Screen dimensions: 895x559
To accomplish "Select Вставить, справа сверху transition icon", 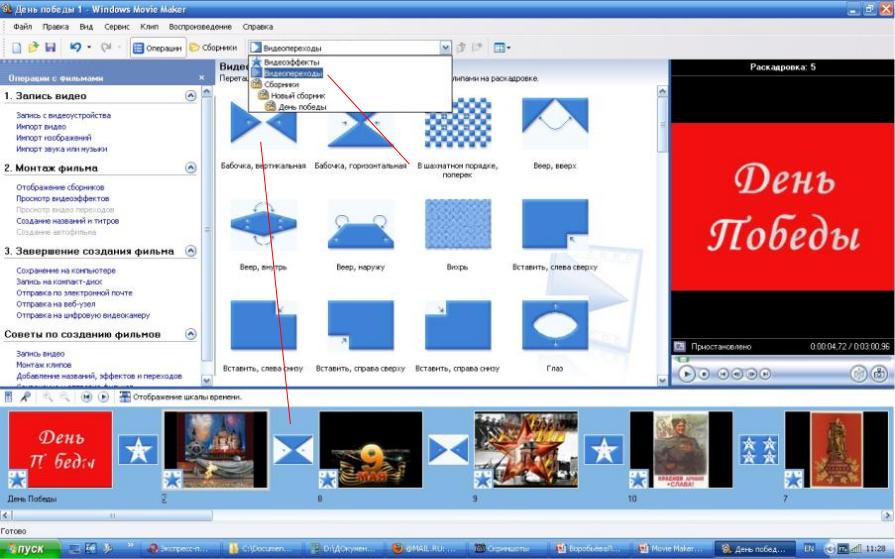I will click(x=360, y=325).
